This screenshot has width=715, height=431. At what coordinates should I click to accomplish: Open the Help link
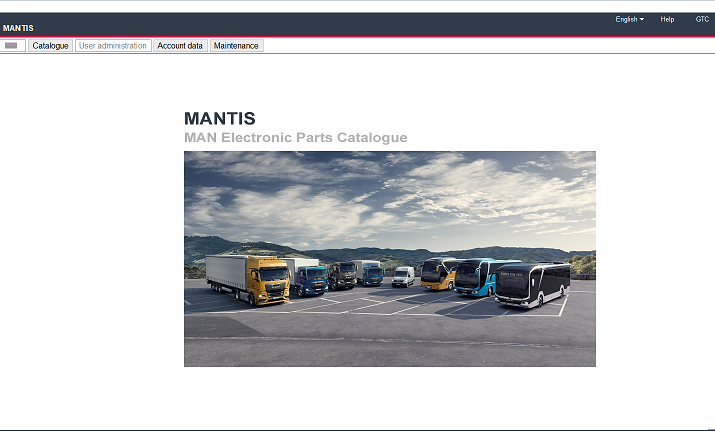coord(667,19)
